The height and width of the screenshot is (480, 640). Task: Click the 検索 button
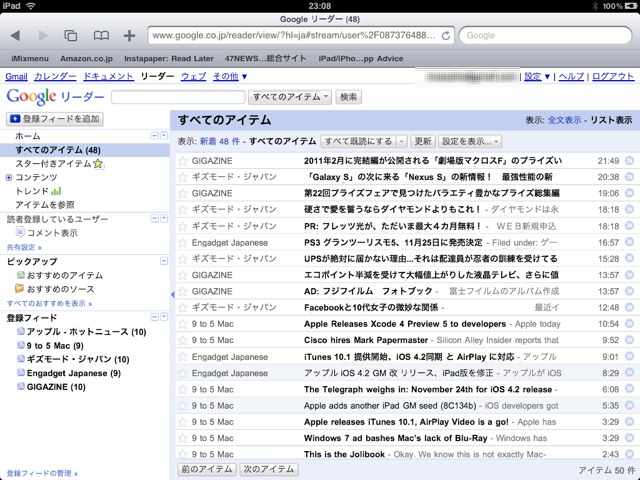(349, 97)
